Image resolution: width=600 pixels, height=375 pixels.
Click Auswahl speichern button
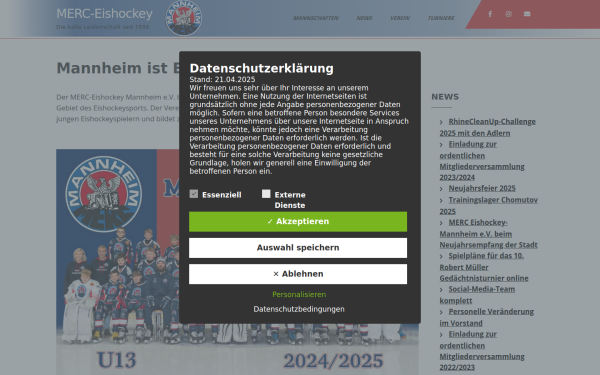click(298, 248)
